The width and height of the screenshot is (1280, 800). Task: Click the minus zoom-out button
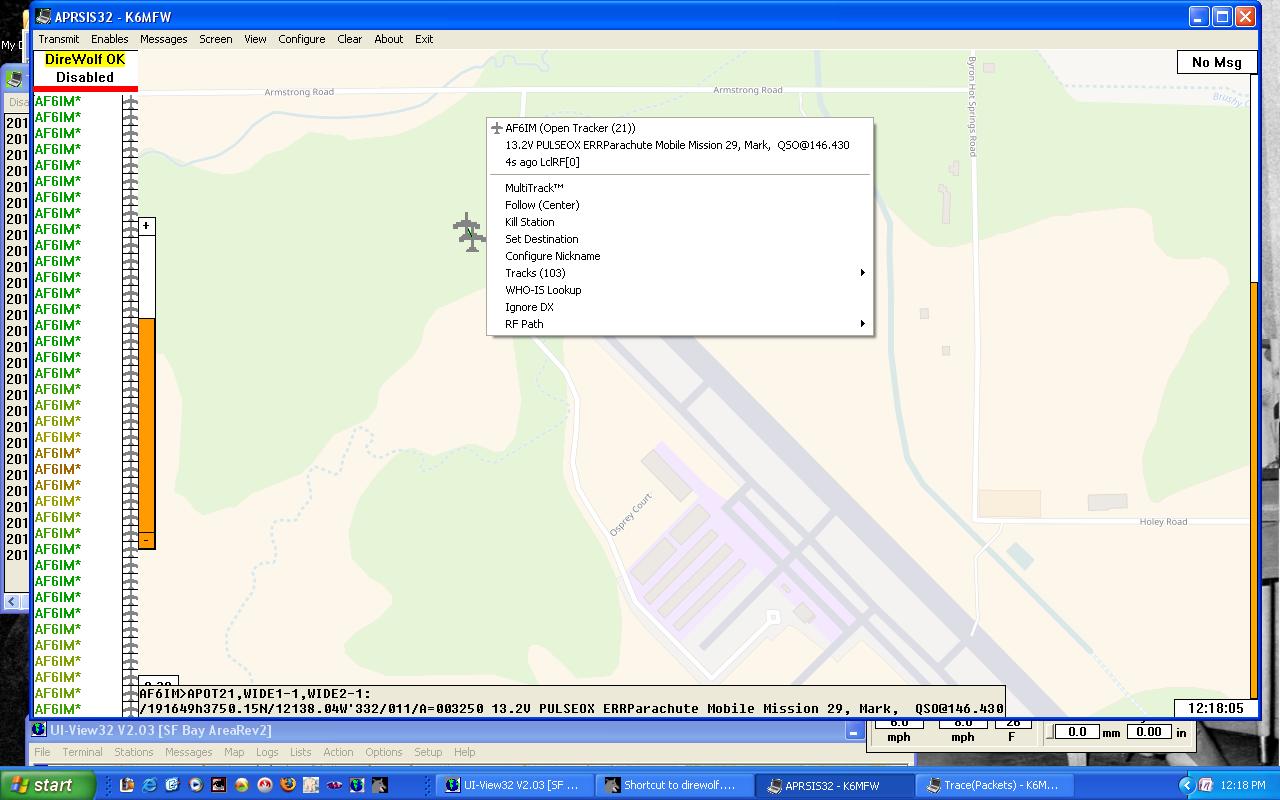(x=146, y=540)
